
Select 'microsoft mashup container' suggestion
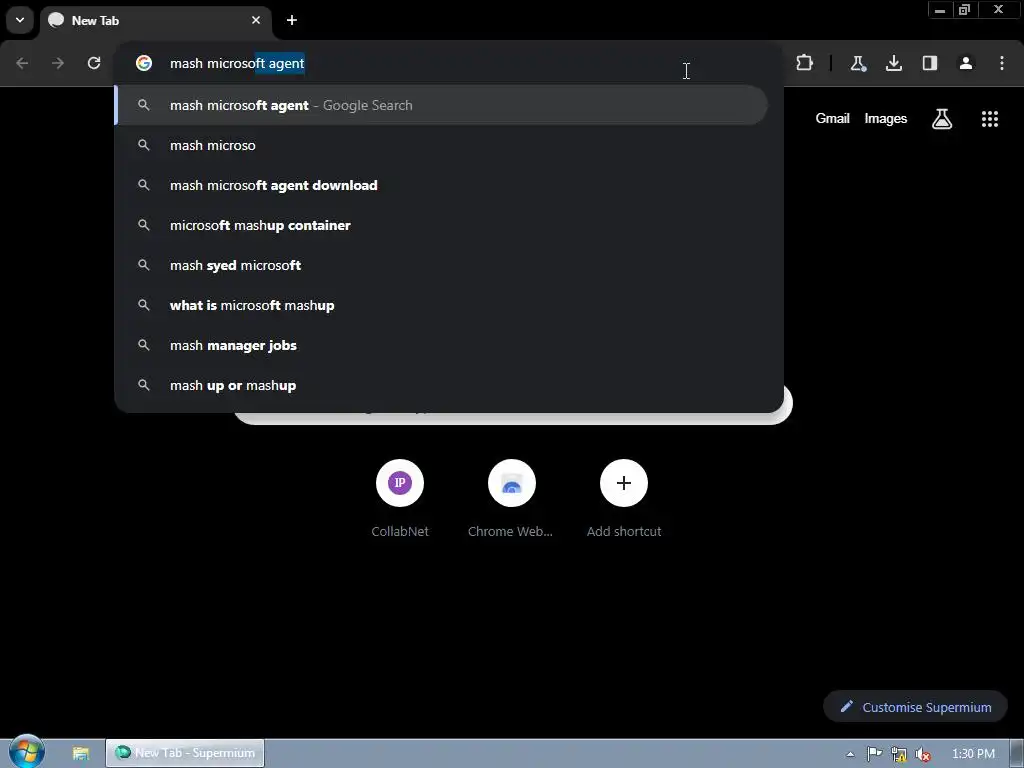point(441,225)
